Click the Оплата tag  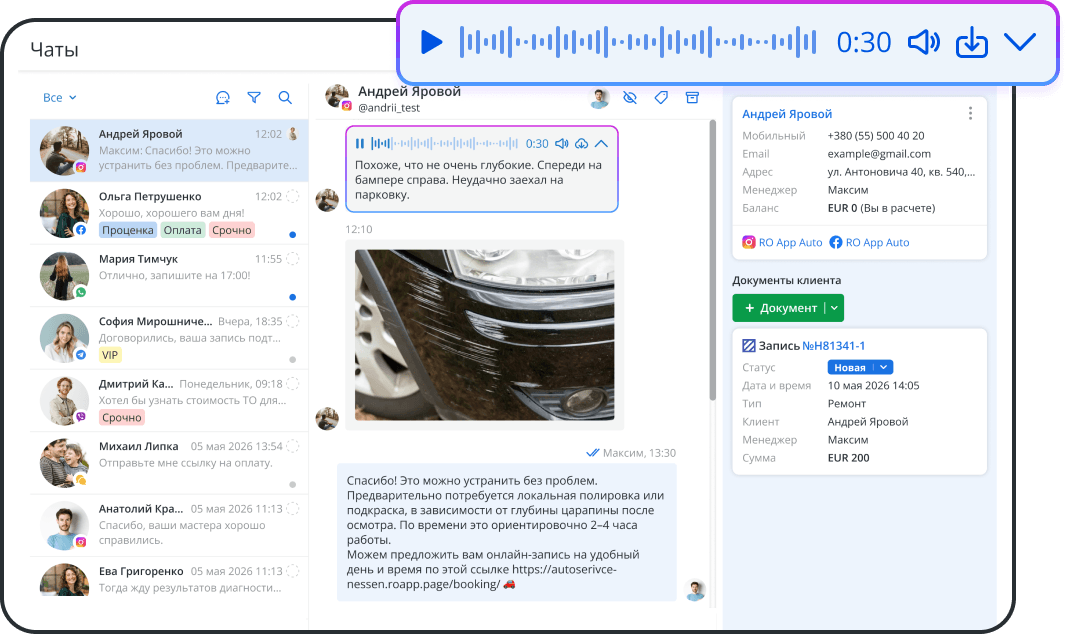point(183,230)
